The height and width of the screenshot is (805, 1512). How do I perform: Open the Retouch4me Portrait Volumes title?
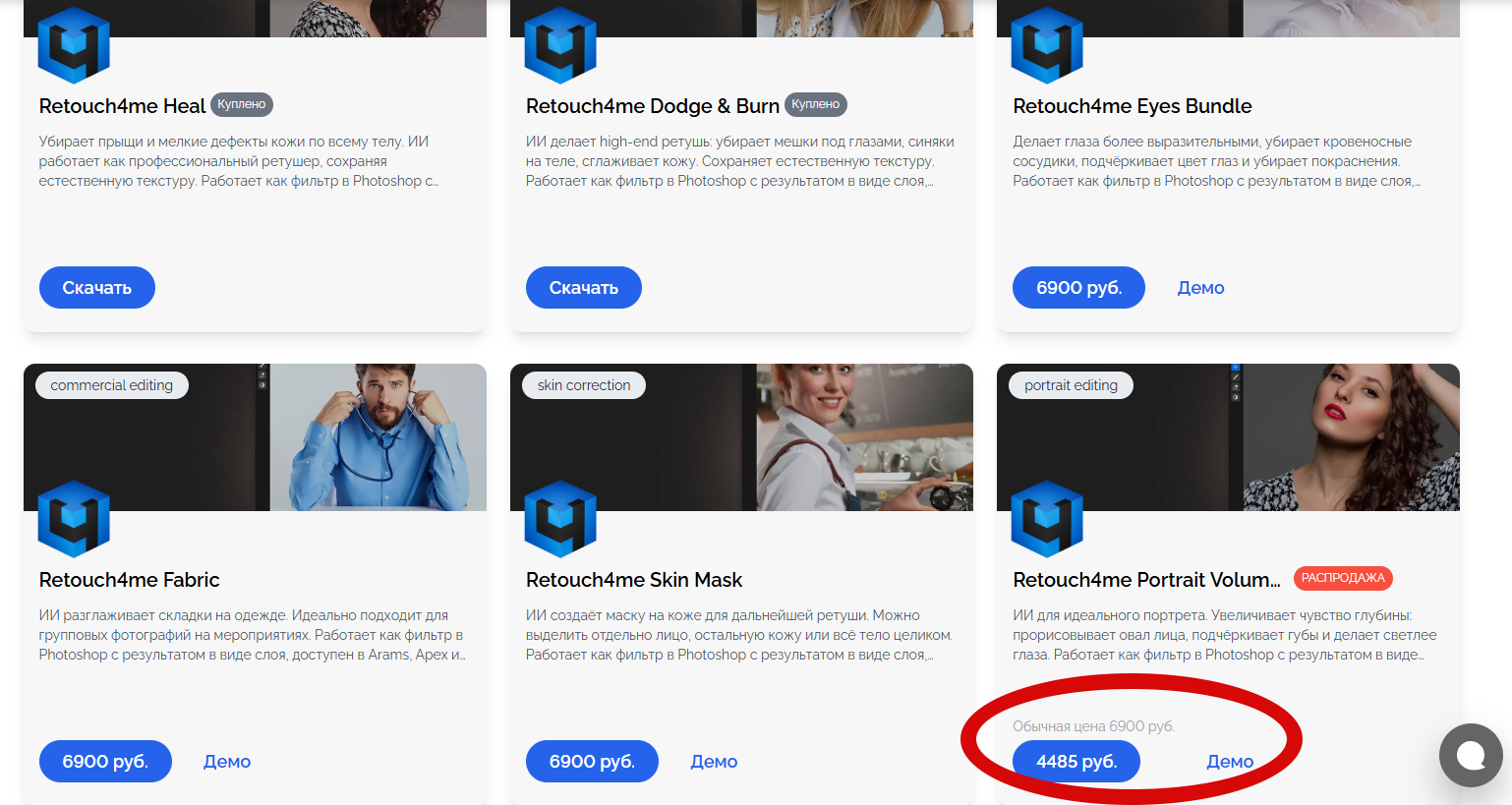[1146, 580]
